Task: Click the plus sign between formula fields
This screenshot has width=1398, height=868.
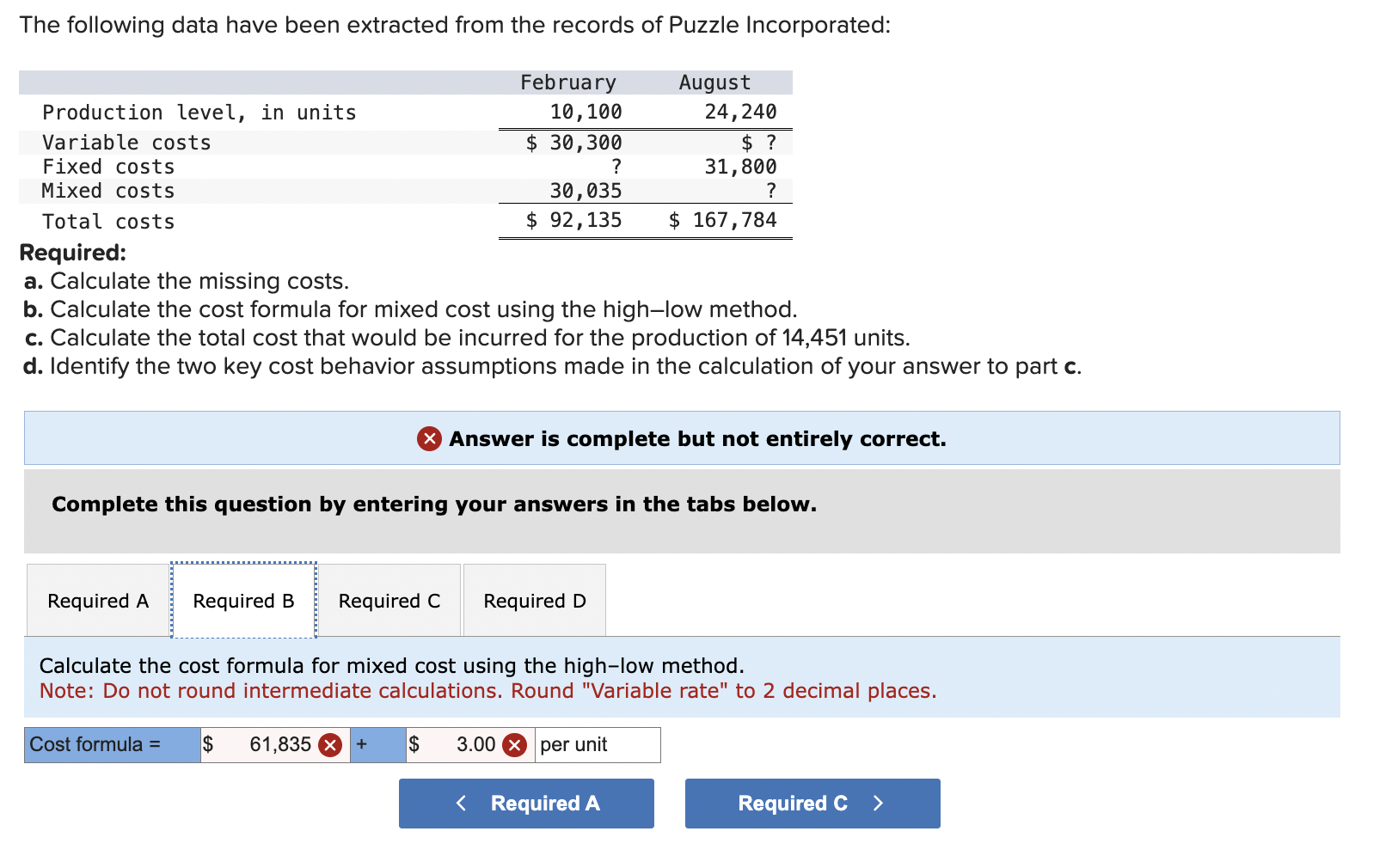Action: pyautogui.click(x=361, y=744)
